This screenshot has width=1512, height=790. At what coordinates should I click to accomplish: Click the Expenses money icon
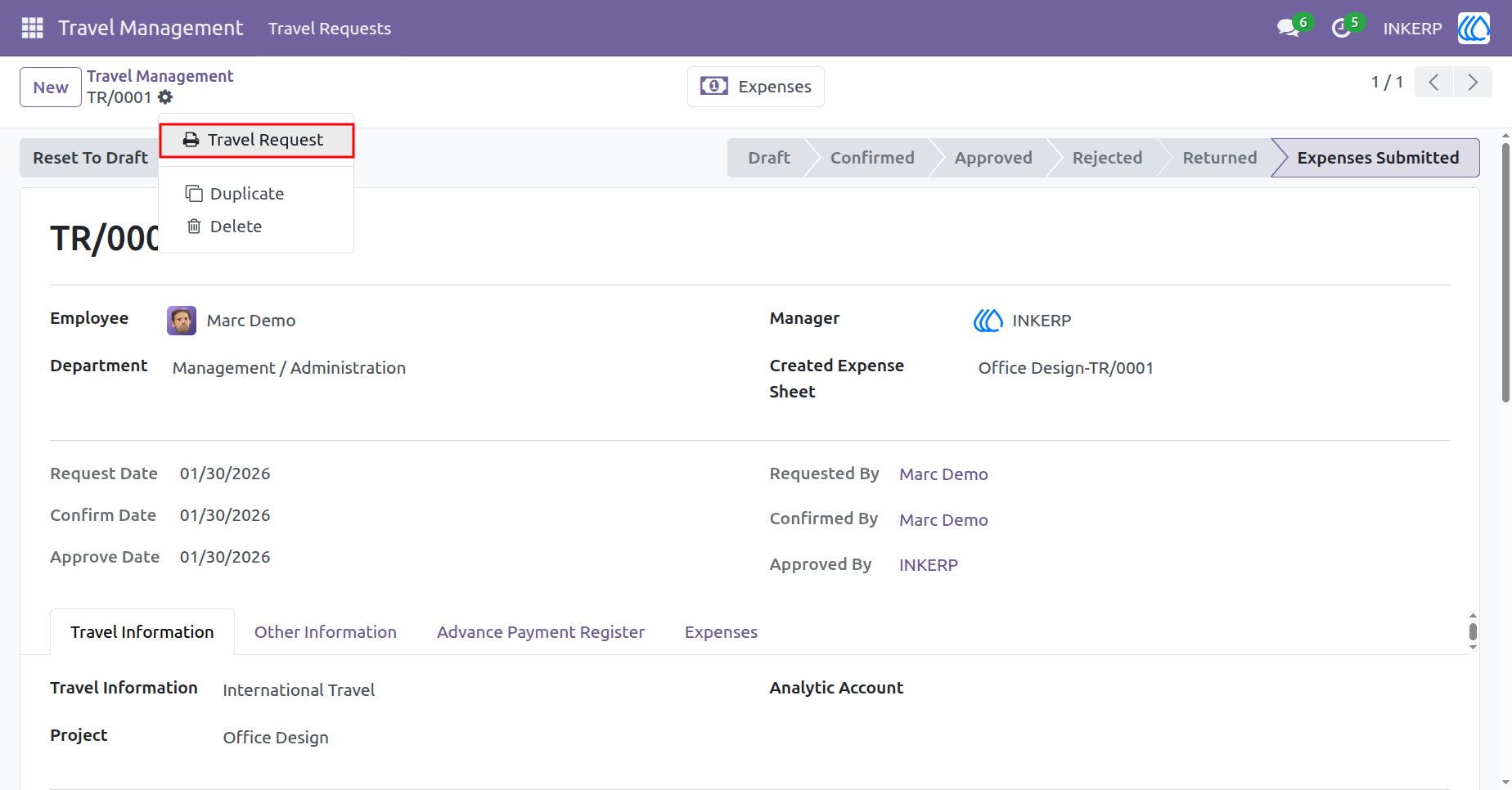[x=713, y=86]
